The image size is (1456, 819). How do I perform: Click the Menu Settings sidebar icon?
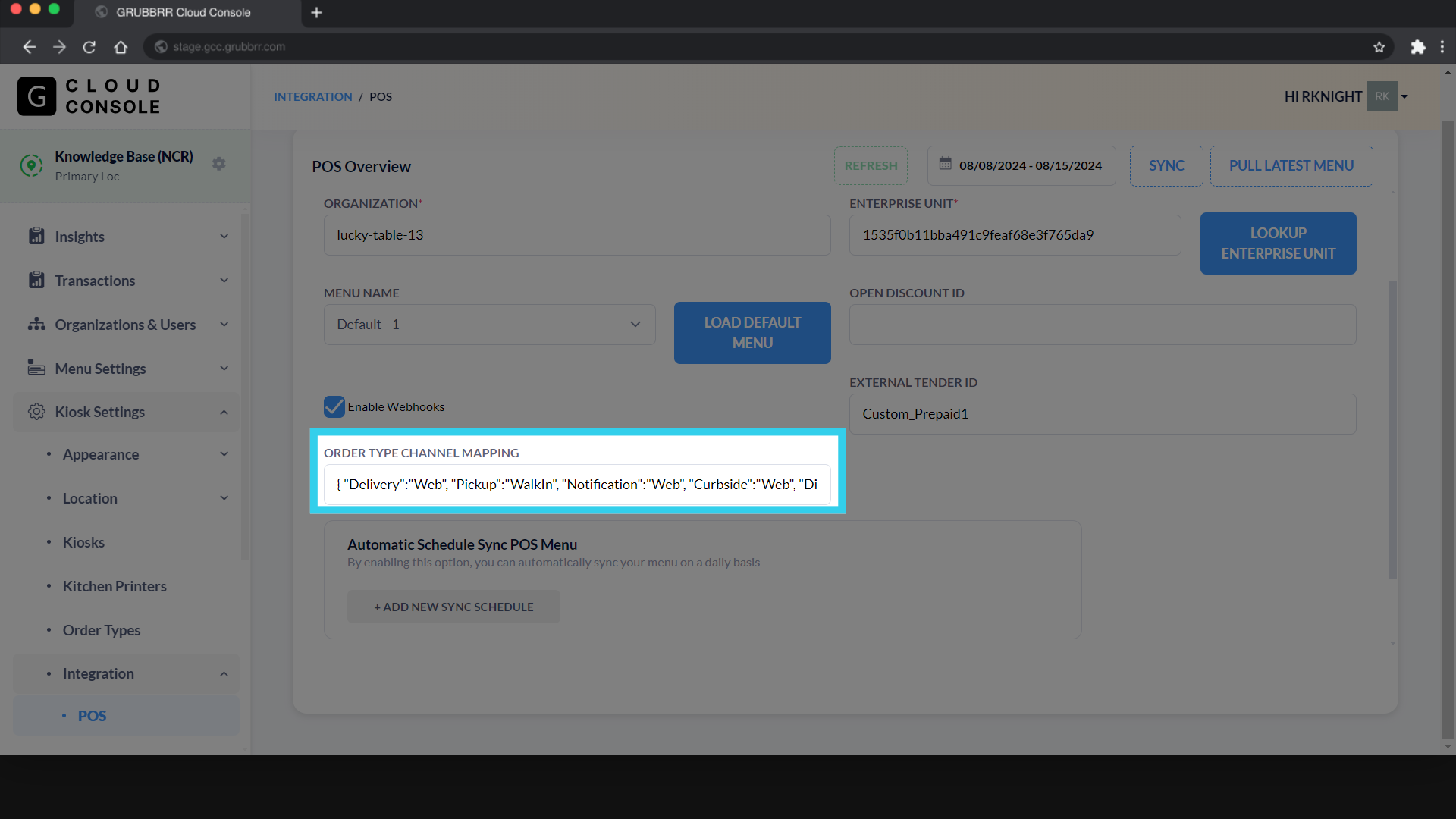36,368
